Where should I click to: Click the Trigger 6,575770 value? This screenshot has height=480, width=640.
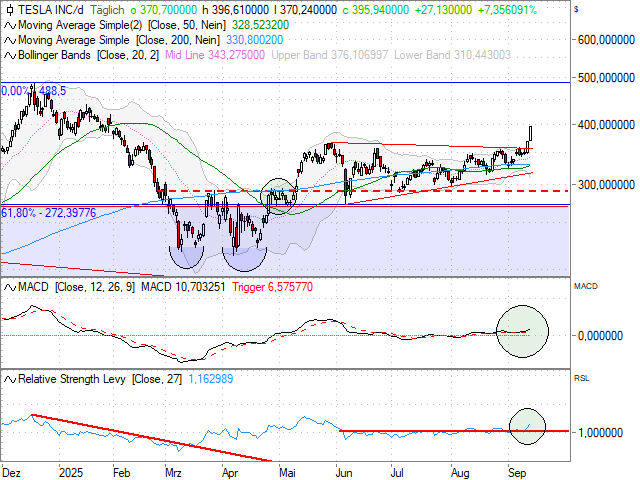click(273, 287)
